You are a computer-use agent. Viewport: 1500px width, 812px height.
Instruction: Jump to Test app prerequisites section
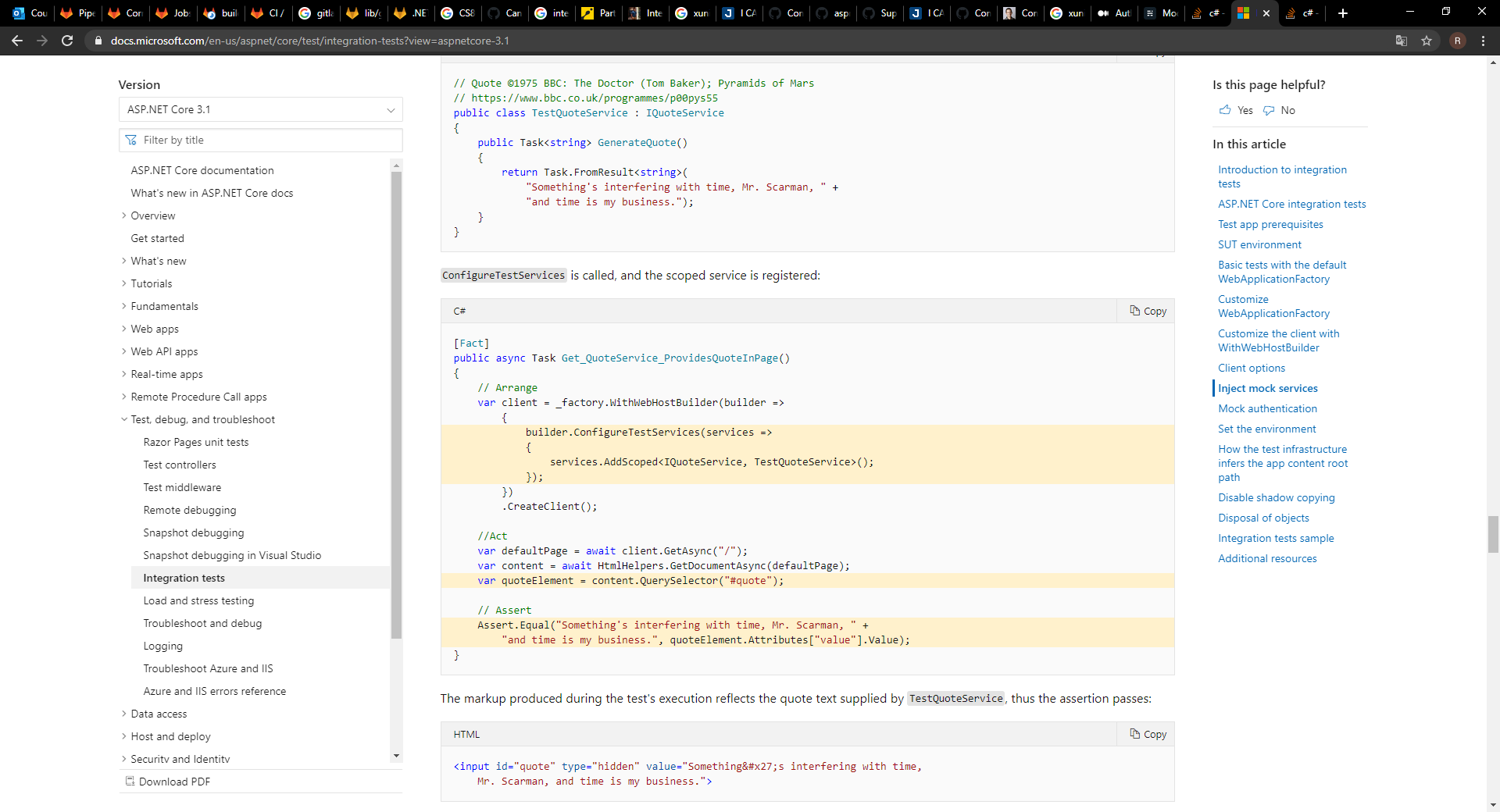pos(1270,224)
